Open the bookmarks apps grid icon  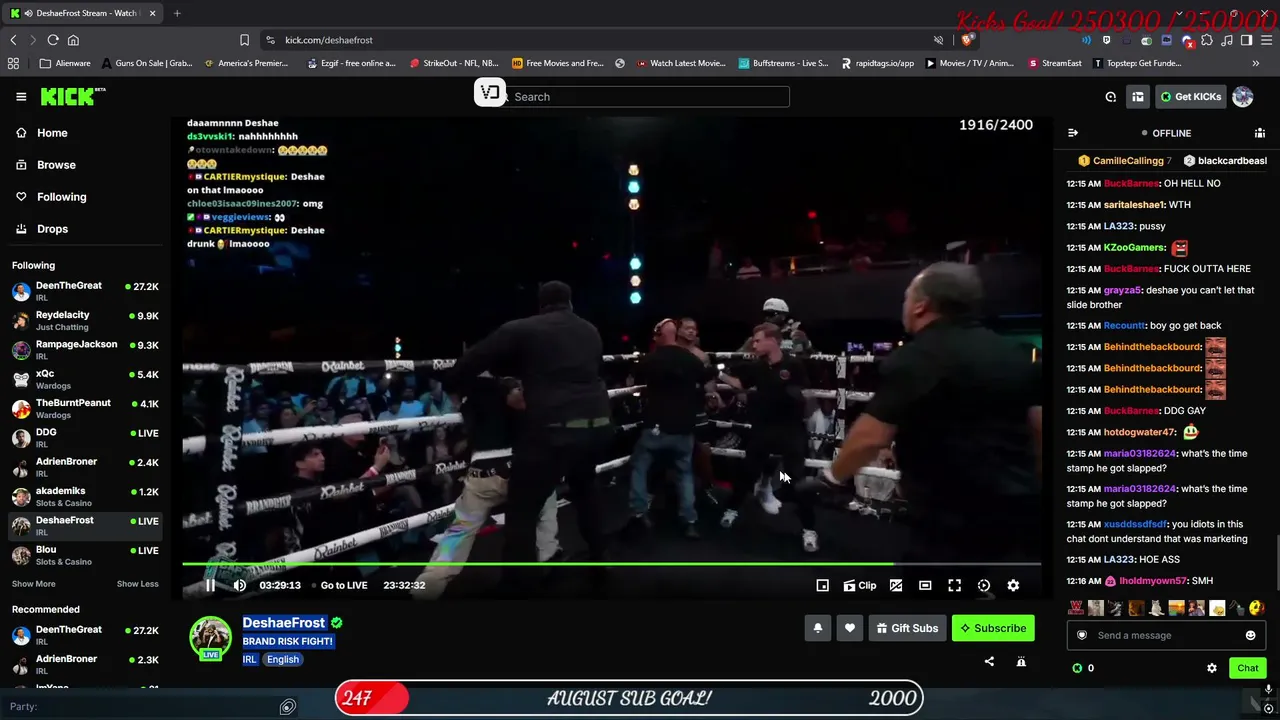[x=13, y=63]
